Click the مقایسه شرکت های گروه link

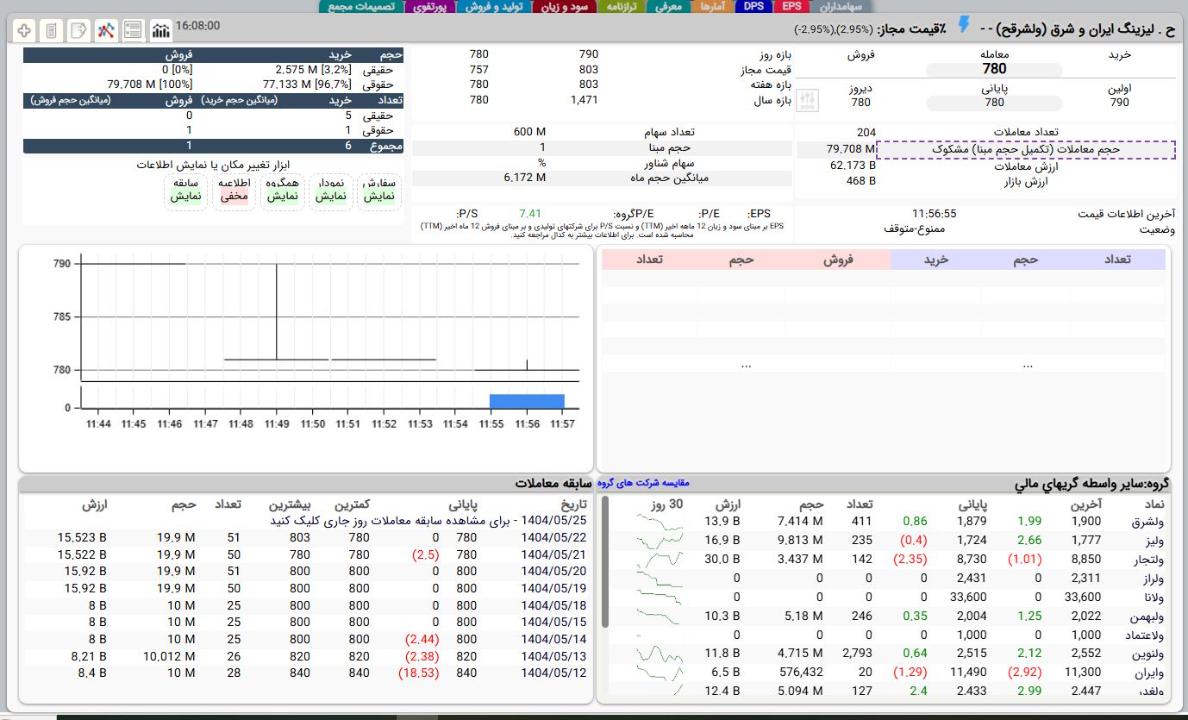tap(643, 483)
